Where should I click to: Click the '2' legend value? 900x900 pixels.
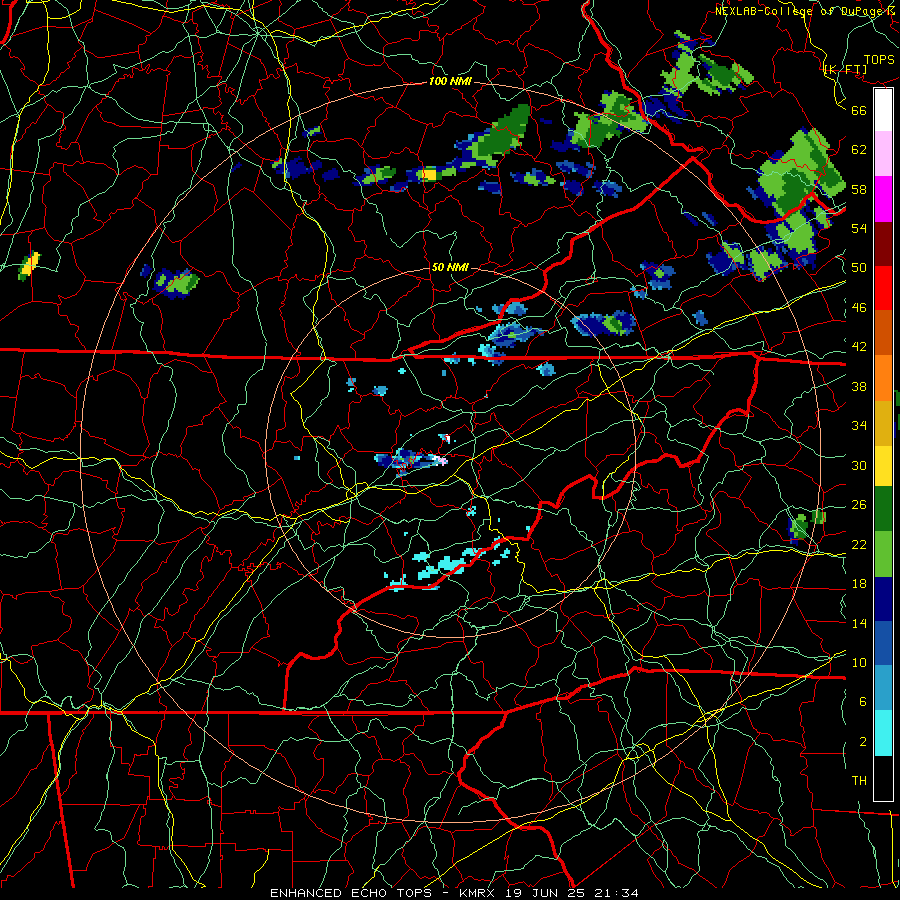863,742
